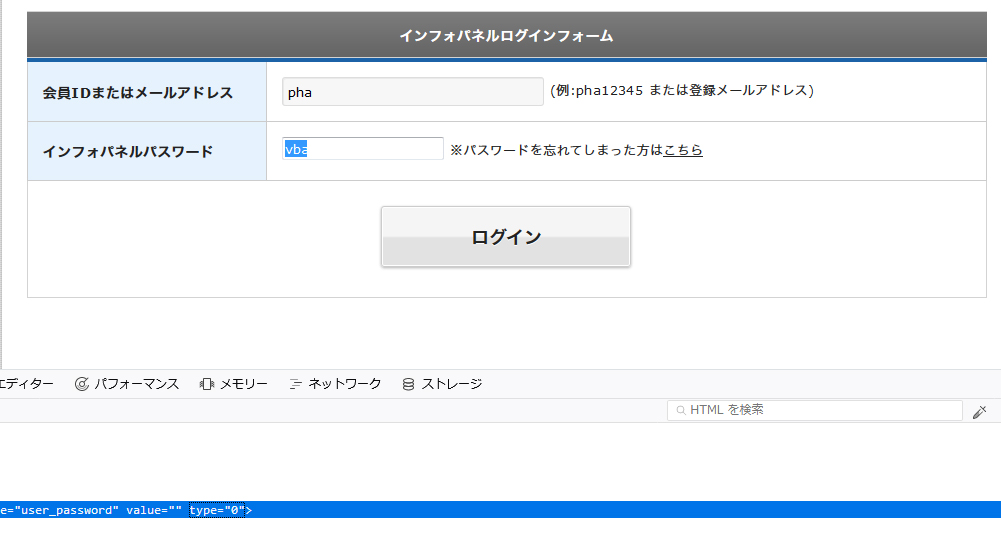This screenshot has height=534, width=1001.
Task: Click the magnifier icon in HTML search
Action: (x=681, y=411)
